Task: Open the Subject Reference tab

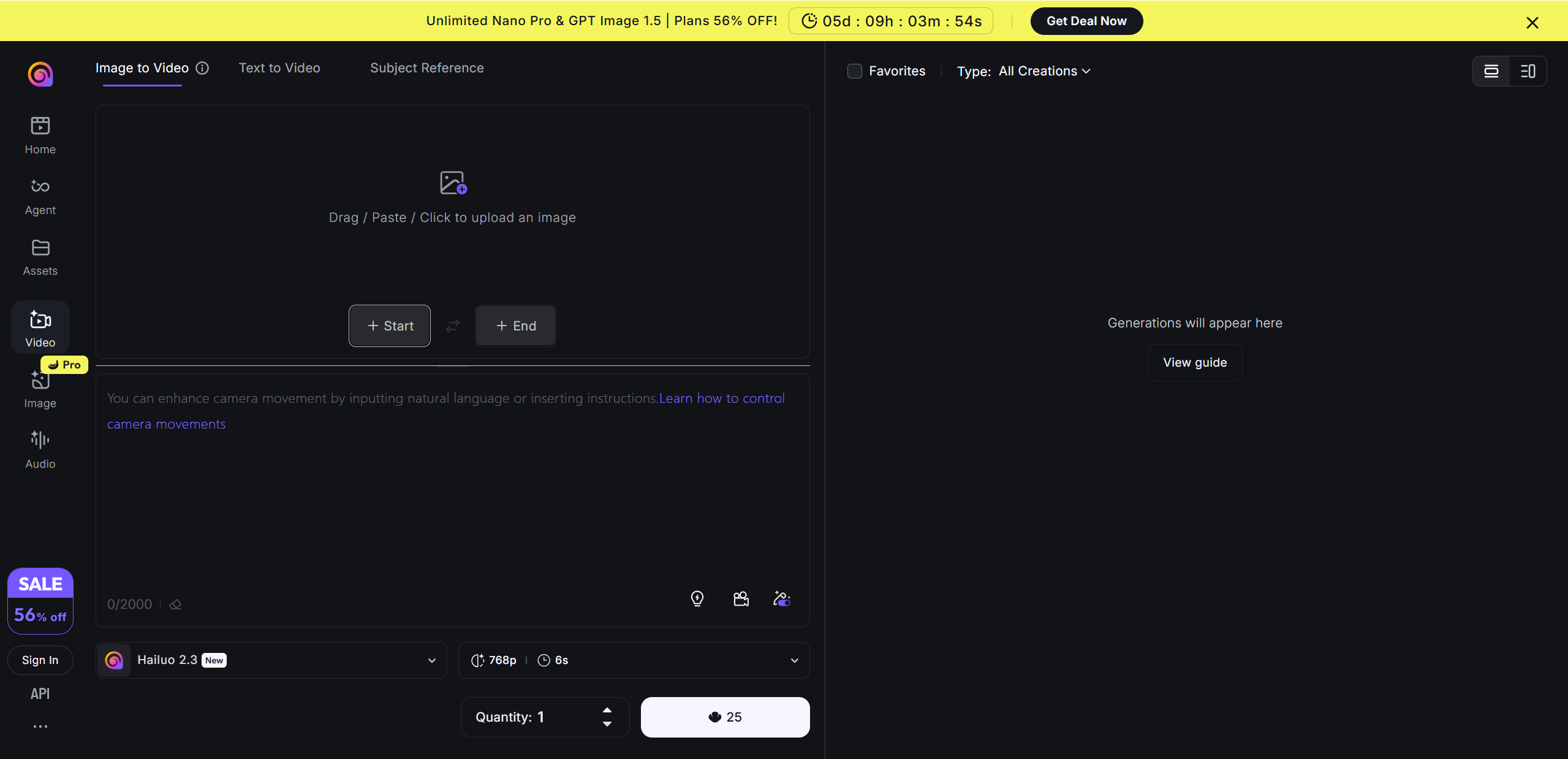Action: click(426, 68)
